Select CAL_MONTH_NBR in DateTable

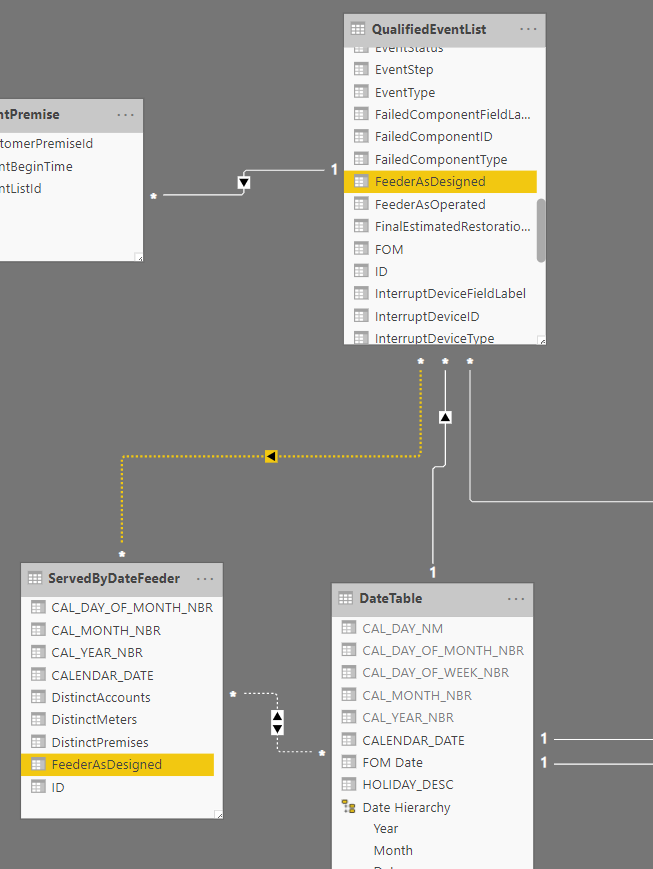pos(417,696)
